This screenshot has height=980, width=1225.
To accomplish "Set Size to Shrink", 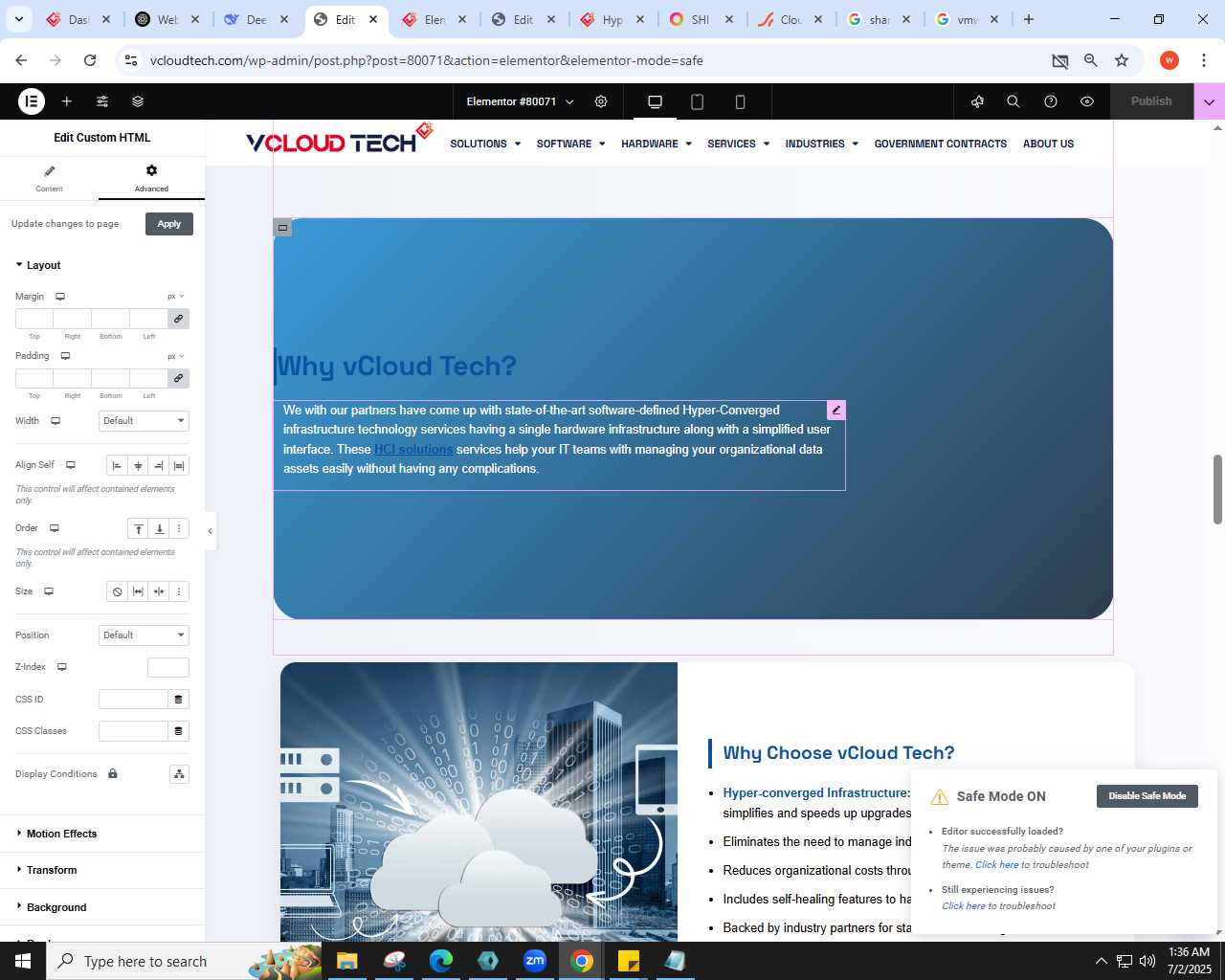I will tap(159, 591).
